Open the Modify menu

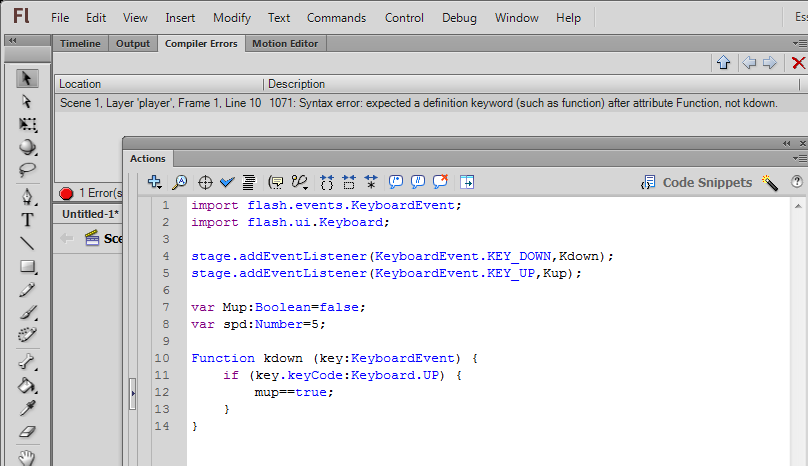coord(232,18)
